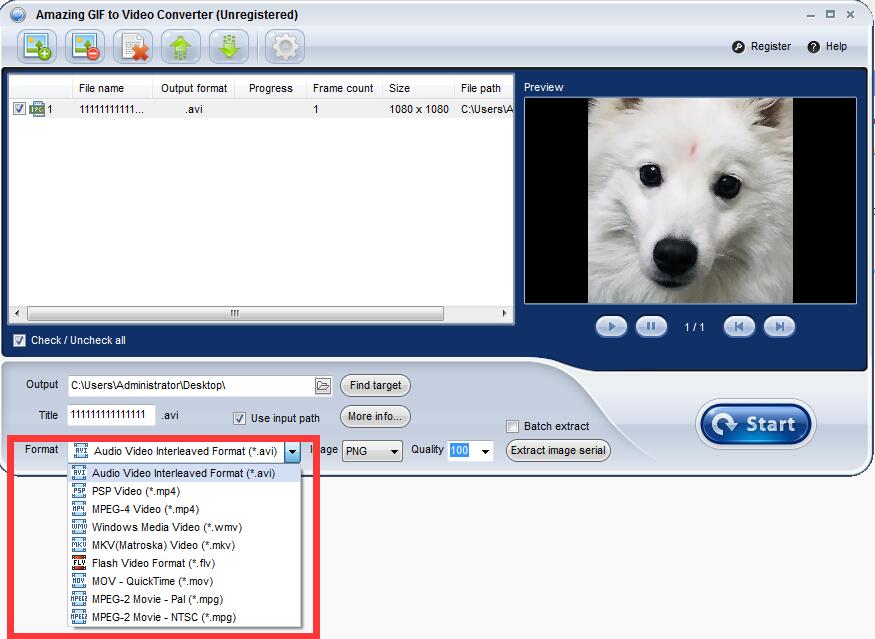875x639 pixels.
Task: Collapse the Format dropdown arrow
Action: 292,451
